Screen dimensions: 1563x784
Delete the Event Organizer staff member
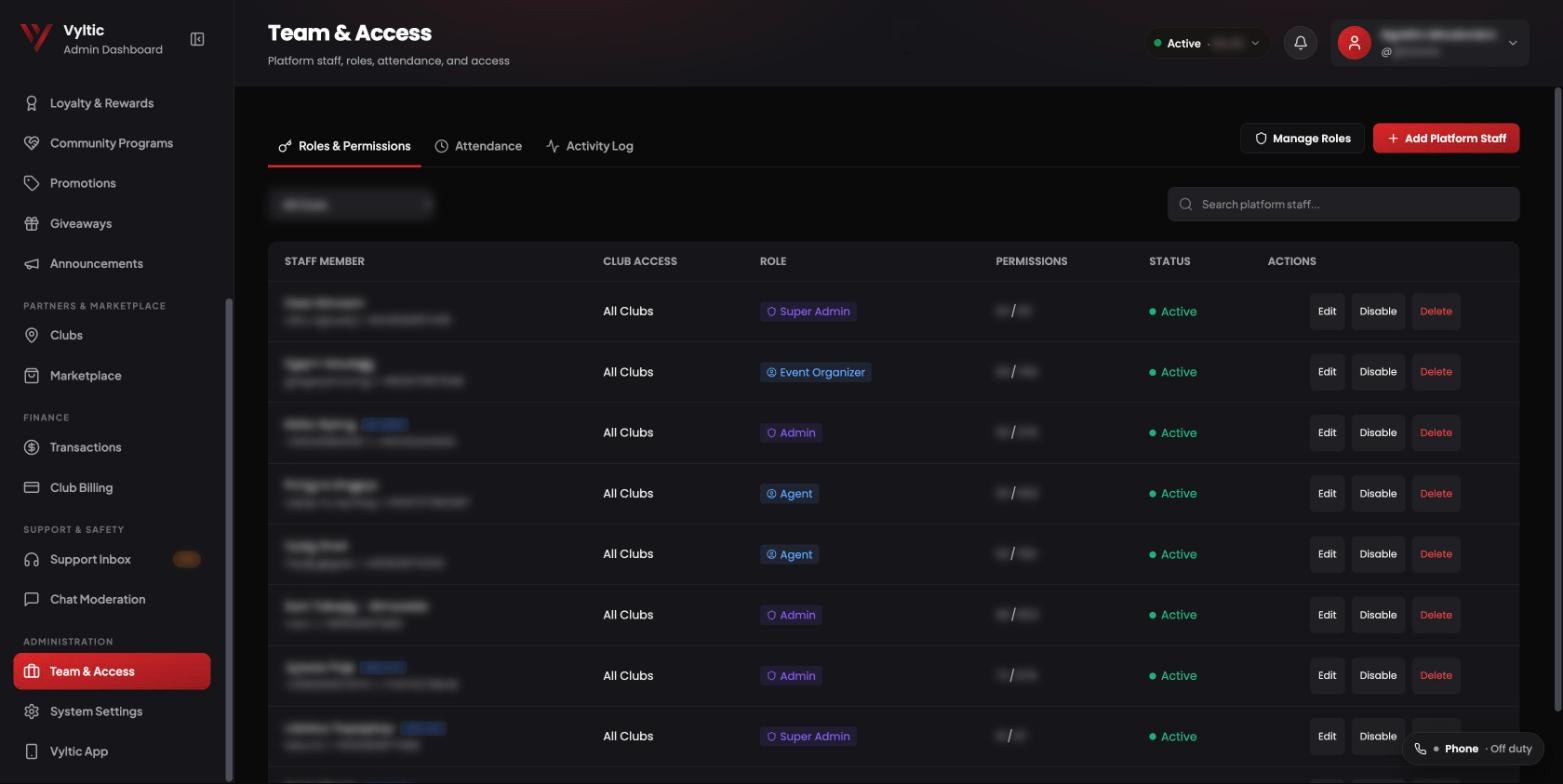pyautogui.click(x=1436, y=372)
